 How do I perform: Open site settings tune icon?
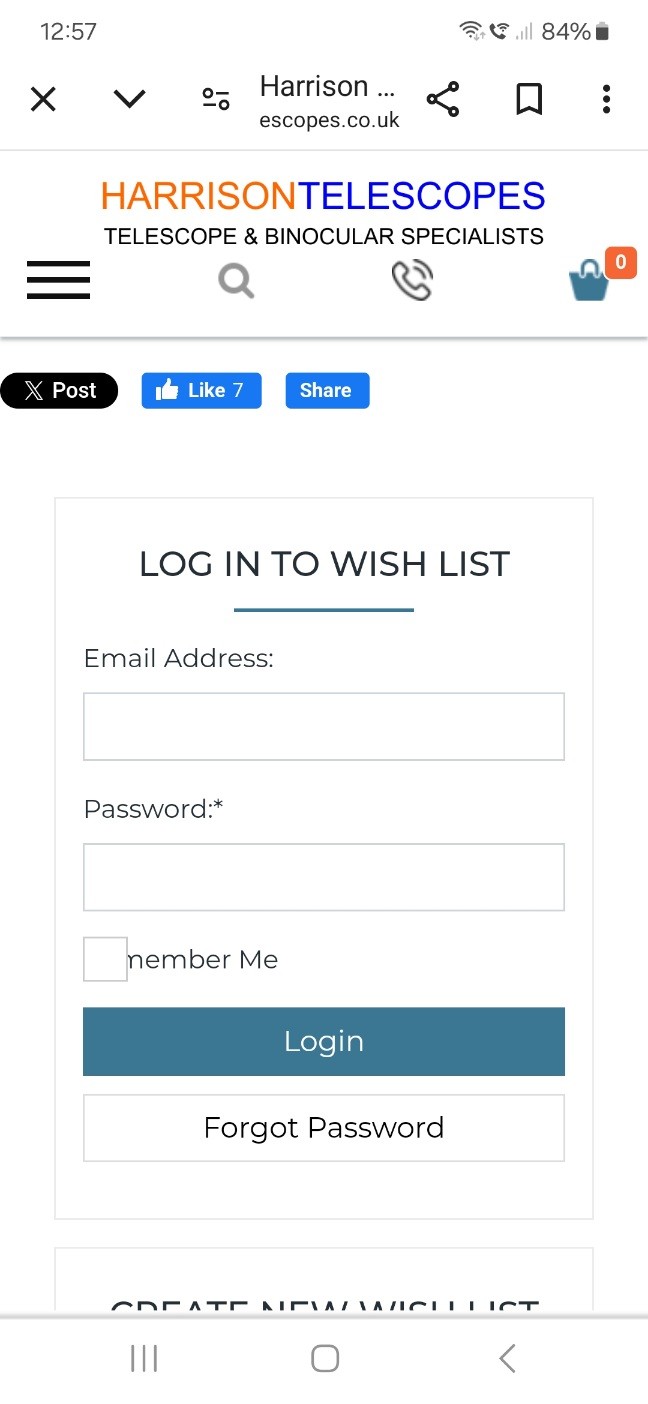[x=216, y=99]
